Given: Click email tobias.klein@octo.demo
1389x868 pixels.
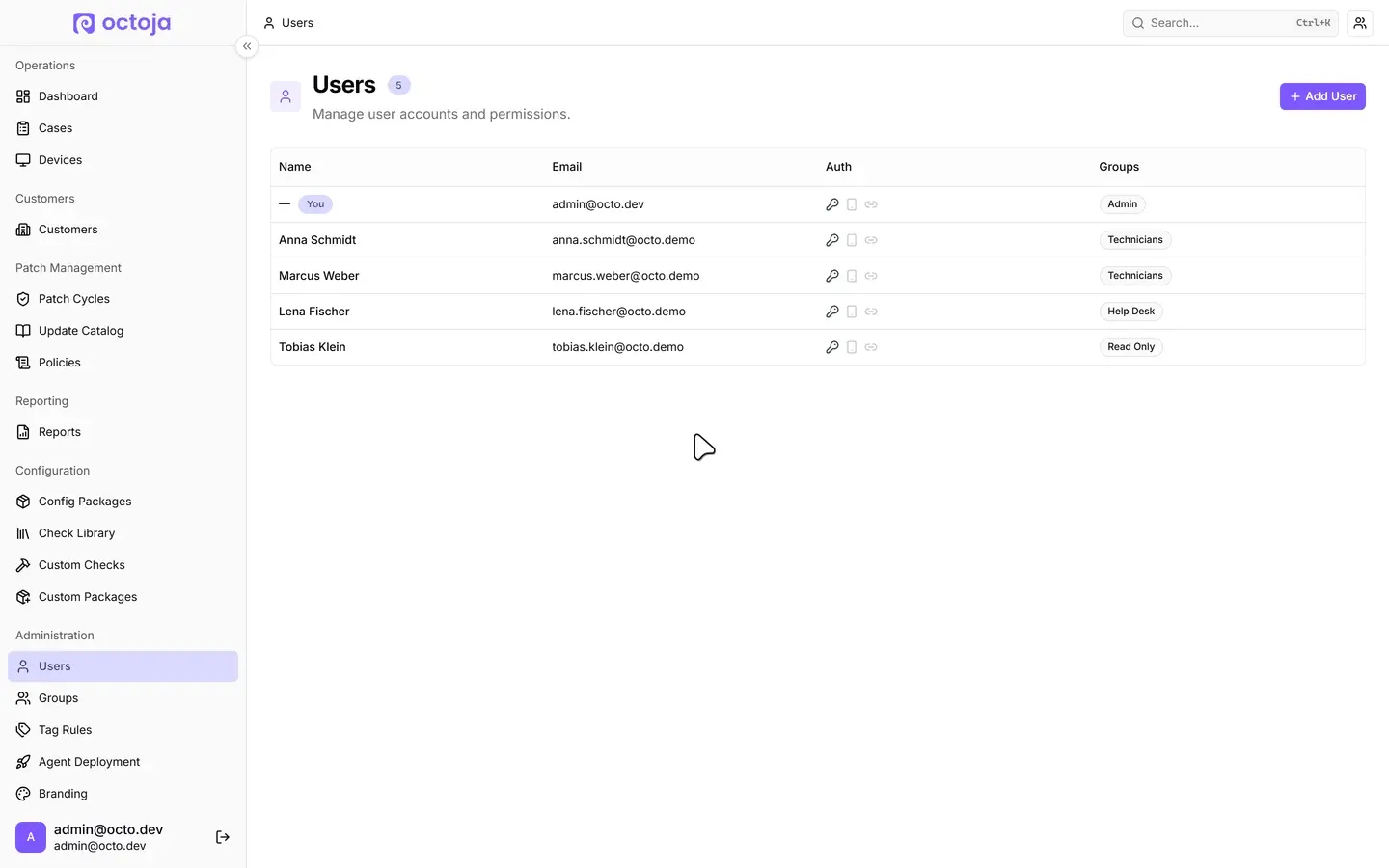Looking at the screenshot, I should pyautogui.click(x=617, y=347).
